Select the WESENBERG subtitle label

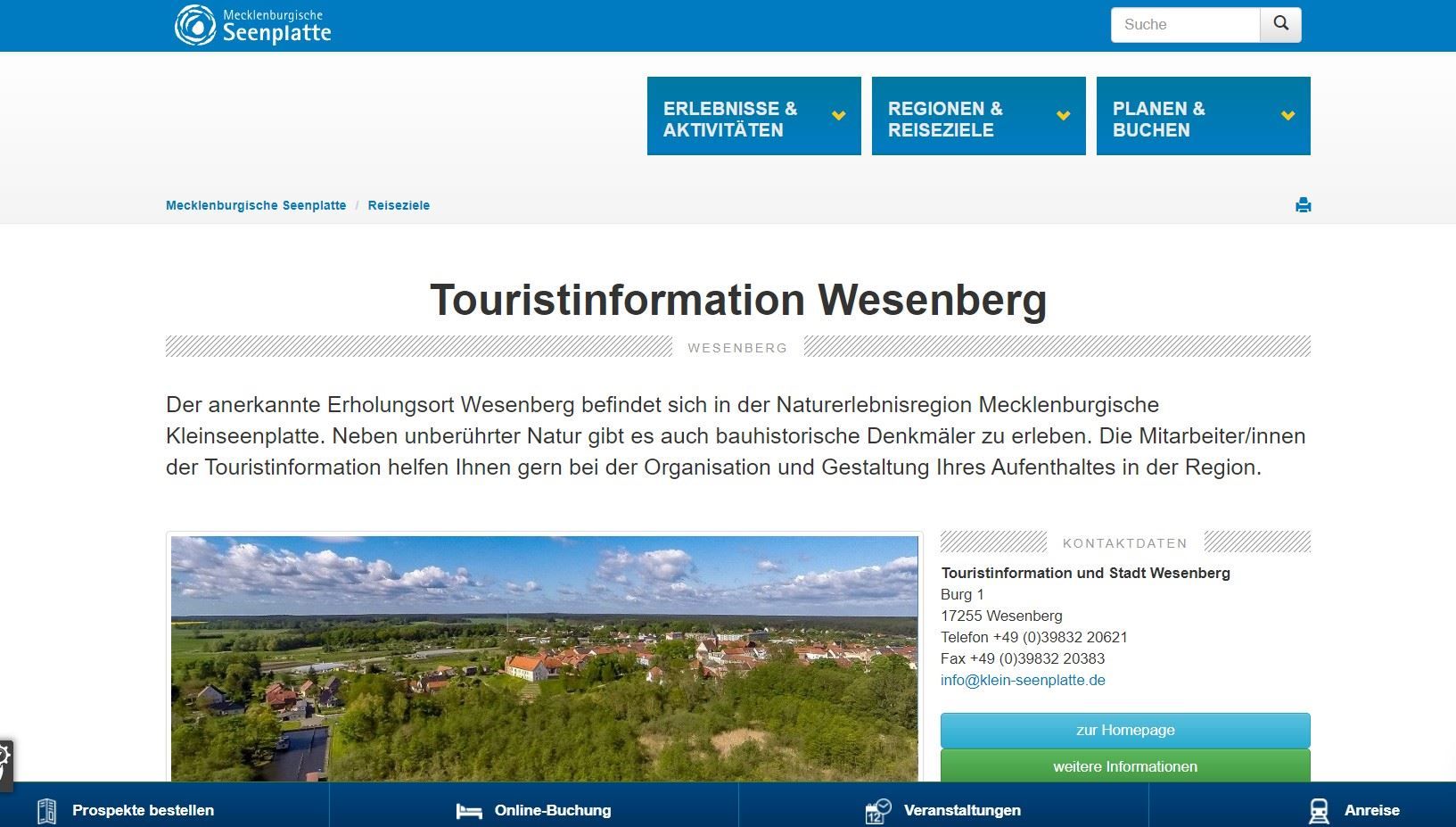[737, 348]
